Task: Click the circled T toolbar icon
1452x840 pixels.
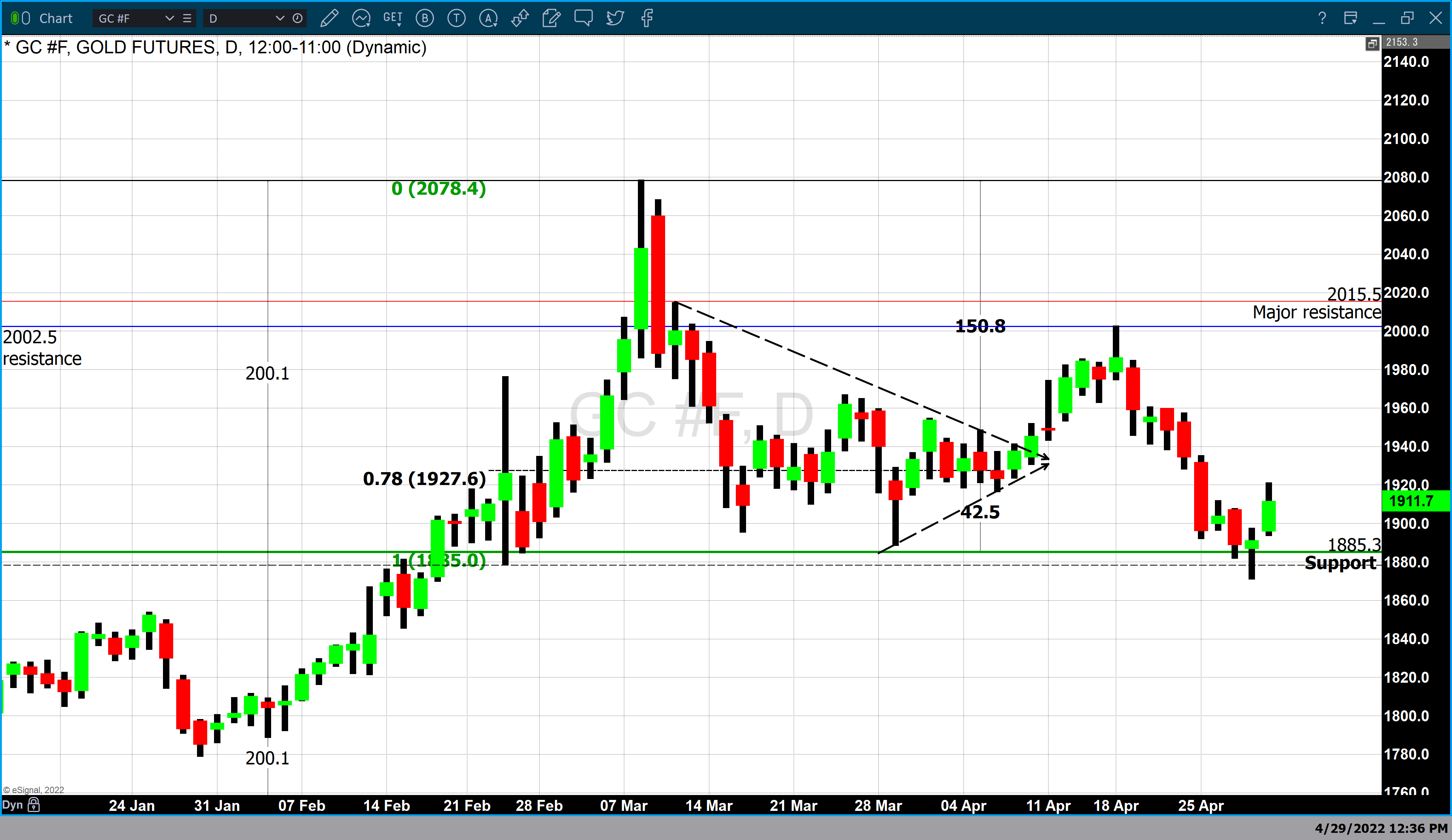Action: coord(456,19)
